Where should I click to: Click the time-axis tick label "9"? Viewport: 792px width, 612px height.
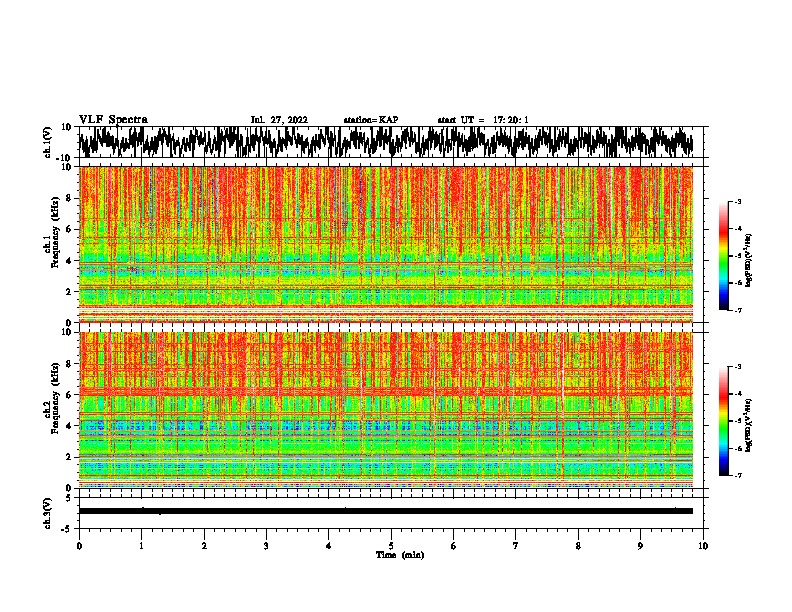tap(640, 546)
